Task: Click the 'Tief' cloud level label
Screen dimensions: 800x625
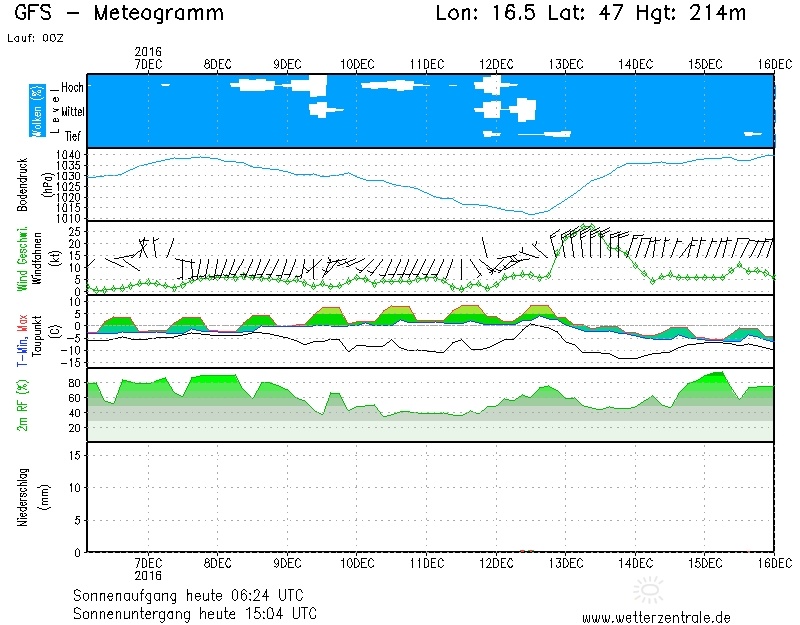Action: click(x=73, y=136)
